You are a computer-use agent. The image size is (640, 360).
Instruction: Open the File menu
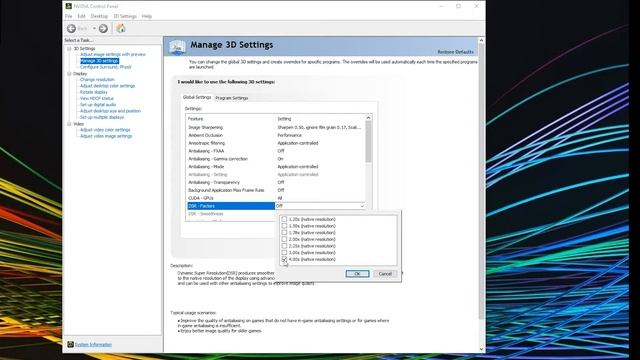(x=69, y=16)
